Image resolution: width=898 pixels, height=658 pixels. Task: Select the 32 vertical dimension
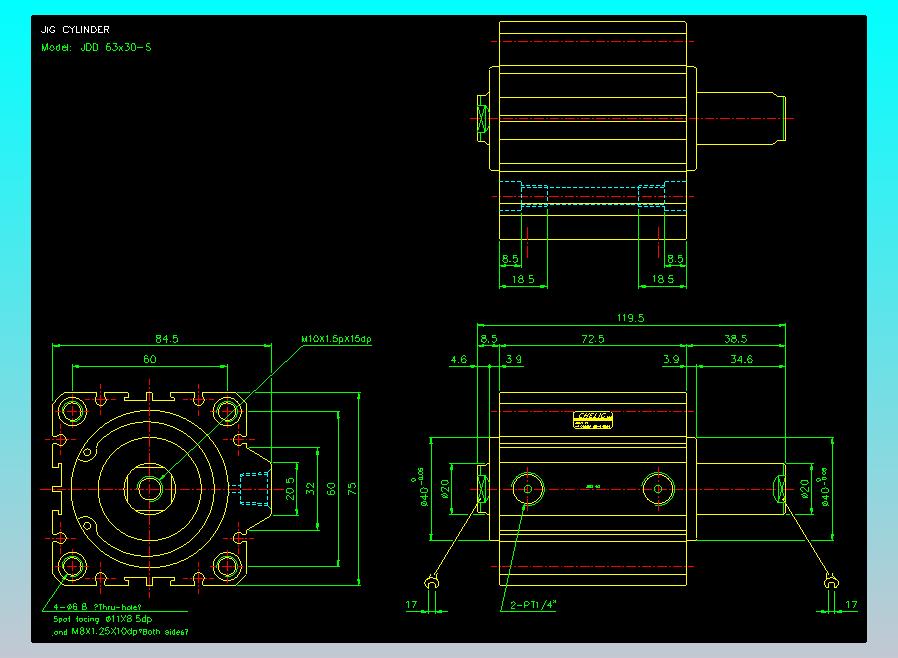[x=310, y=488]
